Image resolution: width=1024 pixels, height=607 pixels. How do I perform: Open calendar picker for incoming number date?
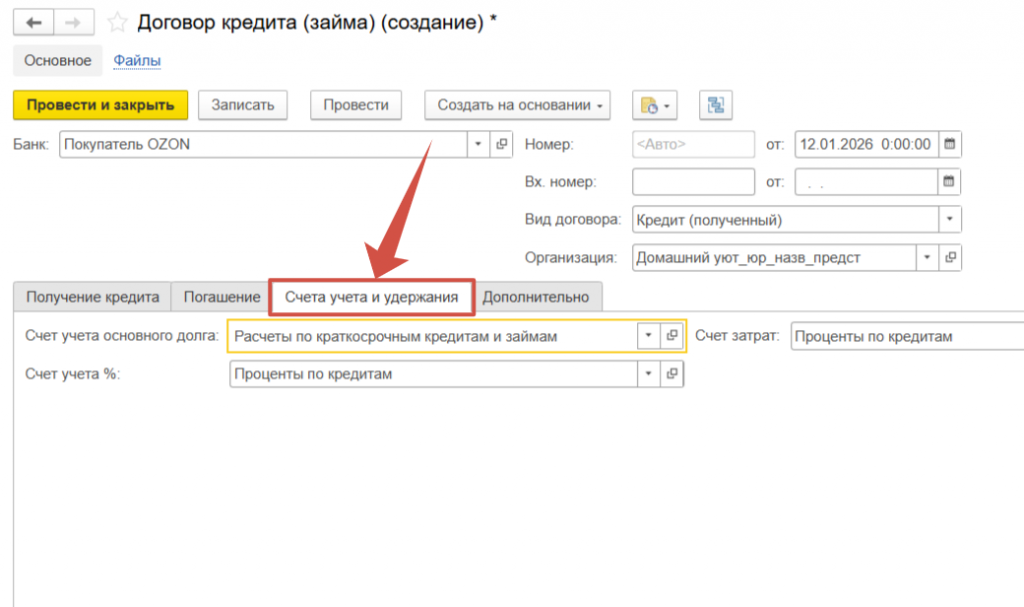(x=950, y=182)
